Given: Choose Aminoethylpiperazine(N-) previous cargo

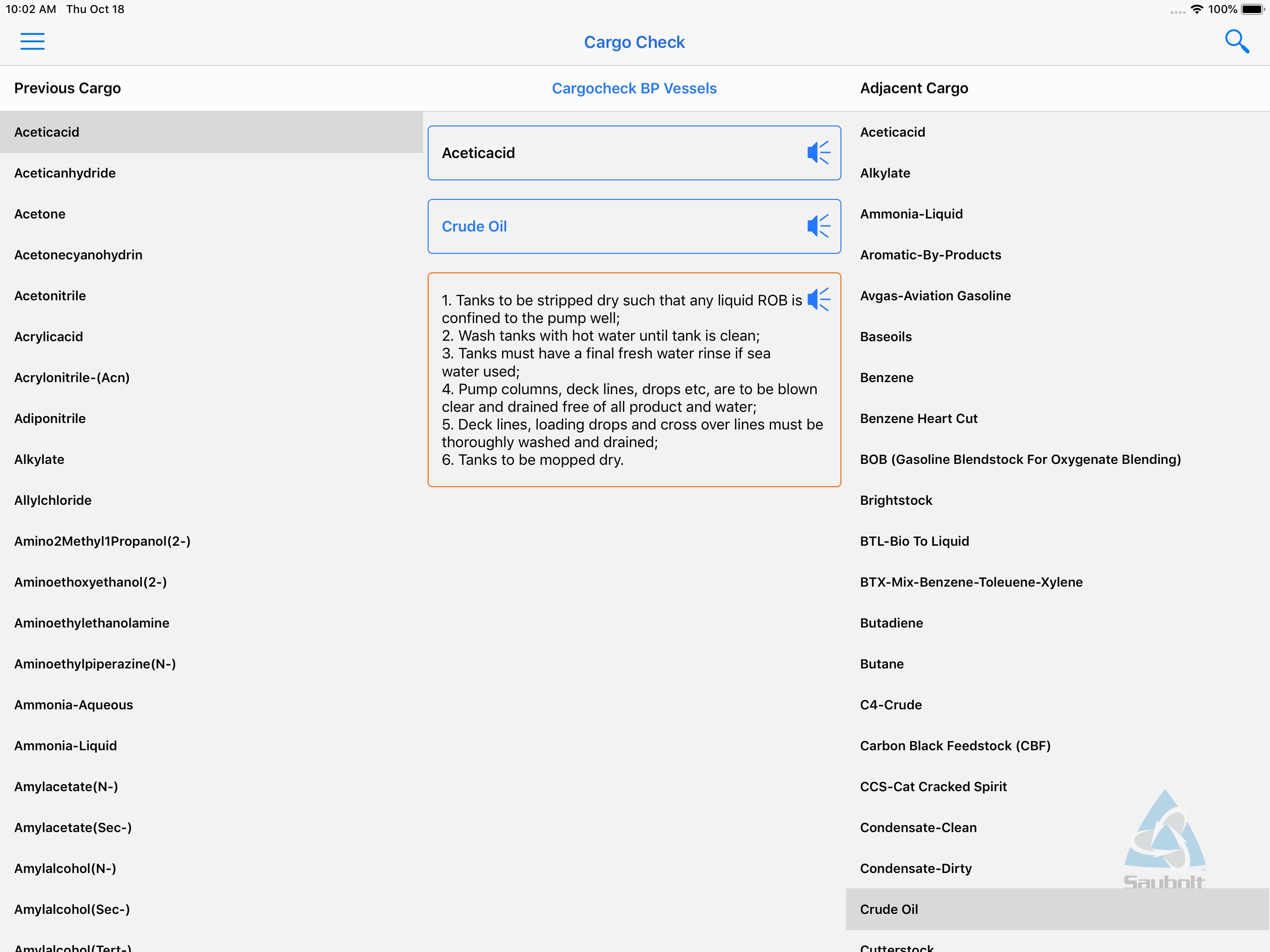Looking at the screenshot, I should pos(212,664).
